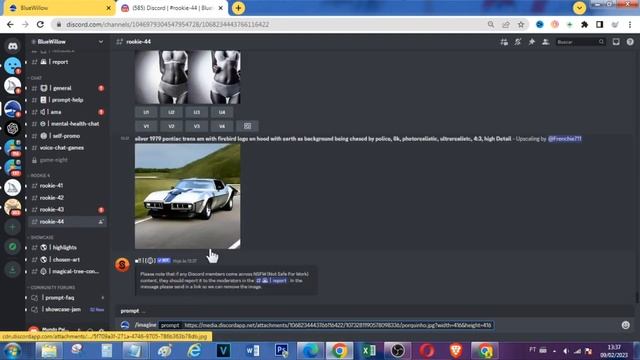Viewport: 640px width, 360px height.
Task: Open the Windows Start menu
Action: click(12, 351)
